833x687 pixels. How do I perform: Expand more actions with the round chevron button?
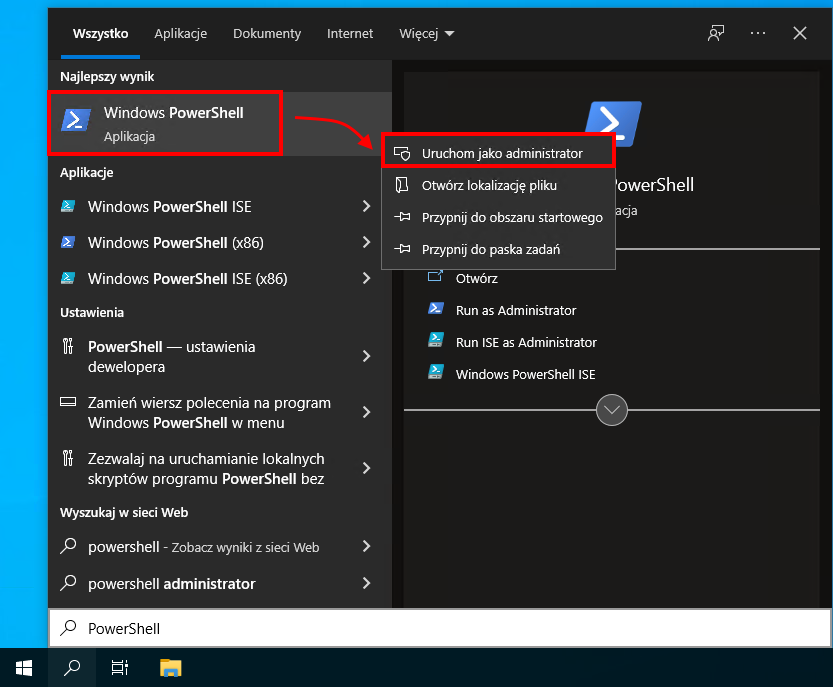(x=612, y=410)
